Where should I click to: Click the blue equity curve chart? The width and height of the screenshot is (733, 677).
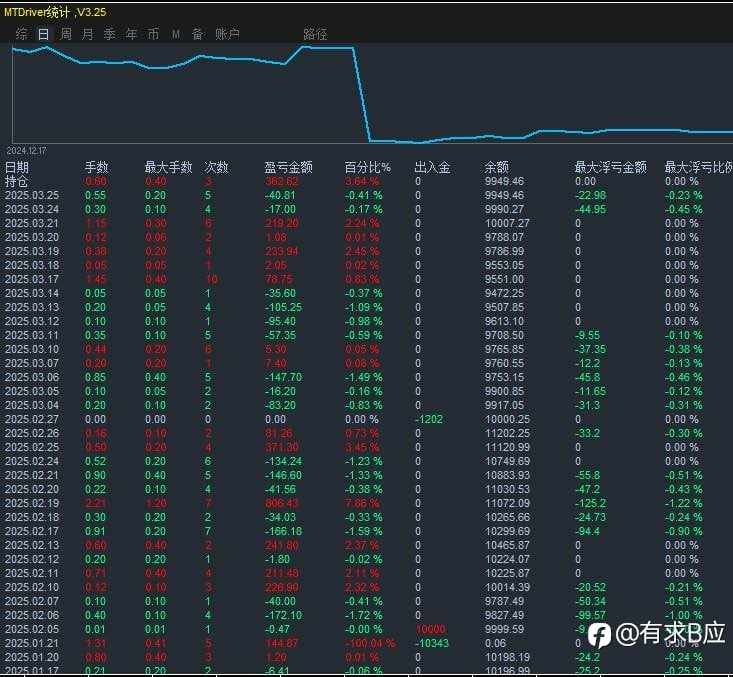tap(372, 94)
